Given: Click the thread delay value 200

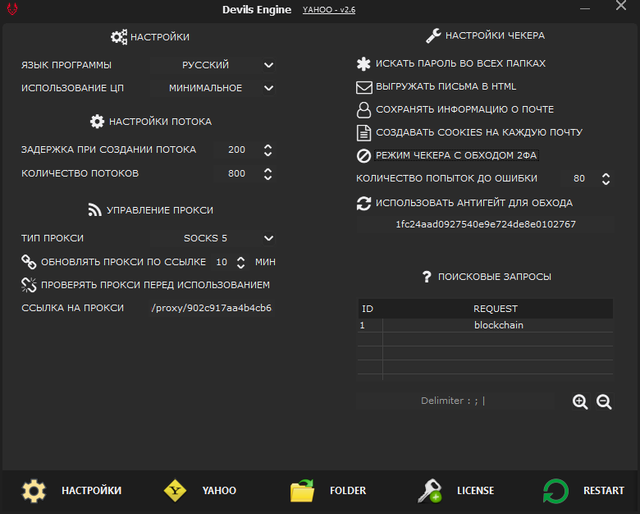Looking at the screenshot, I should tap(237, 150).
